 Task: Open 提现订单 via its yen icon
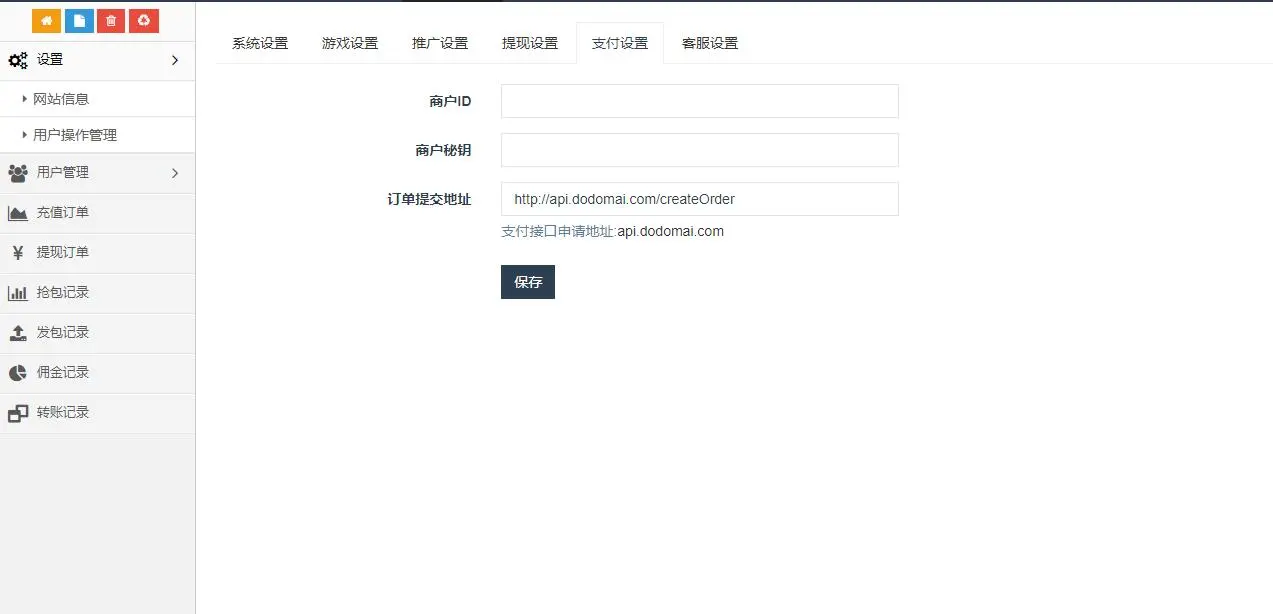[18, 253]
